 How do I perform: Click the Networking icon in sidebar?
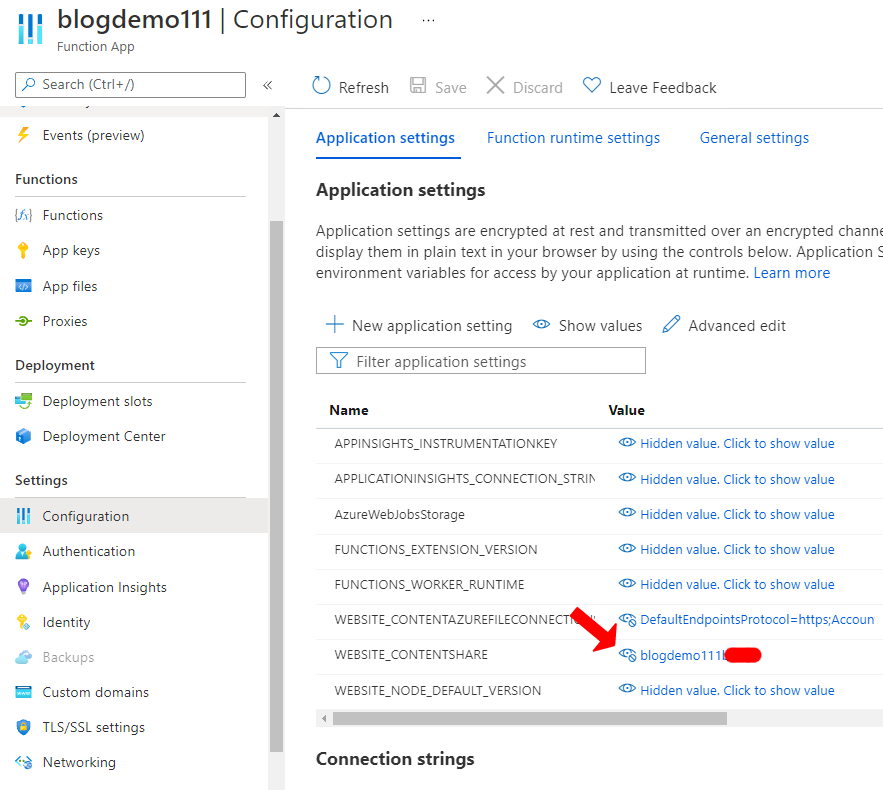(23, 762)
